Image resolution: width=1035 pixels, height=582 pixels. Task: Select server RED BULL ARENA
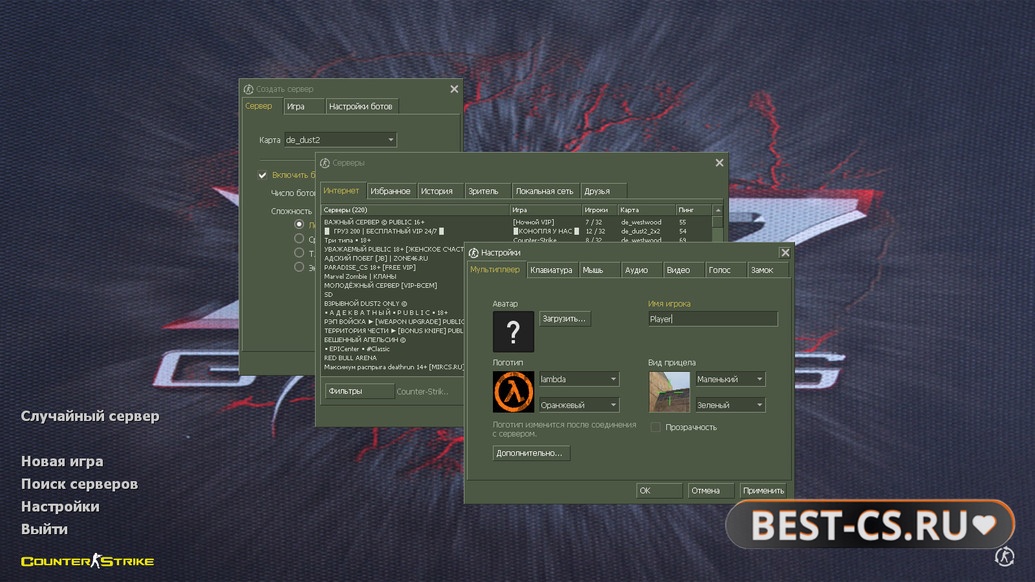(x=393, y=358)
